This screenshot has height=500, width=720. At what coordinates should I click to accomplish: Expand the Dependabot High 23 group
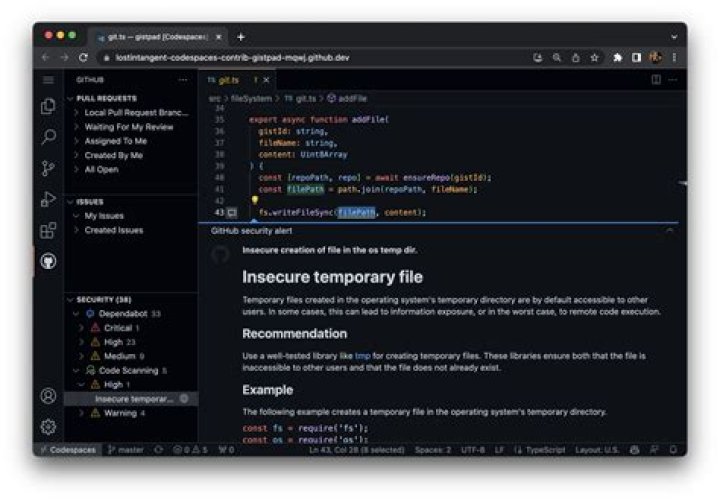[82, 342]
